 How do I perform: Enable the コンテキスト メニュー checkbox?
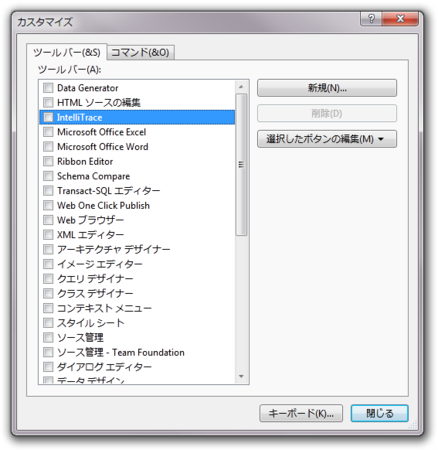(48, 308)
